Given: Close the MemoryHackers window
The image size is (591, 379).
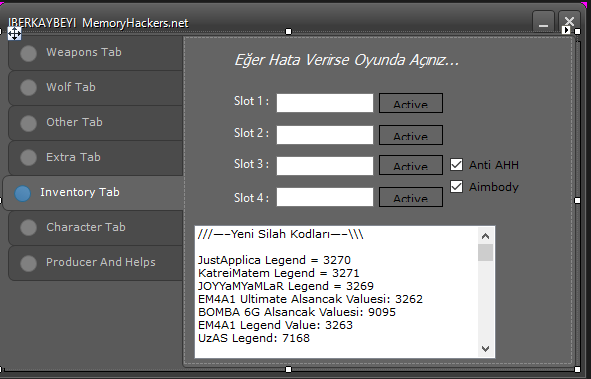Looking at the screenshot, I should click(569, 22).
